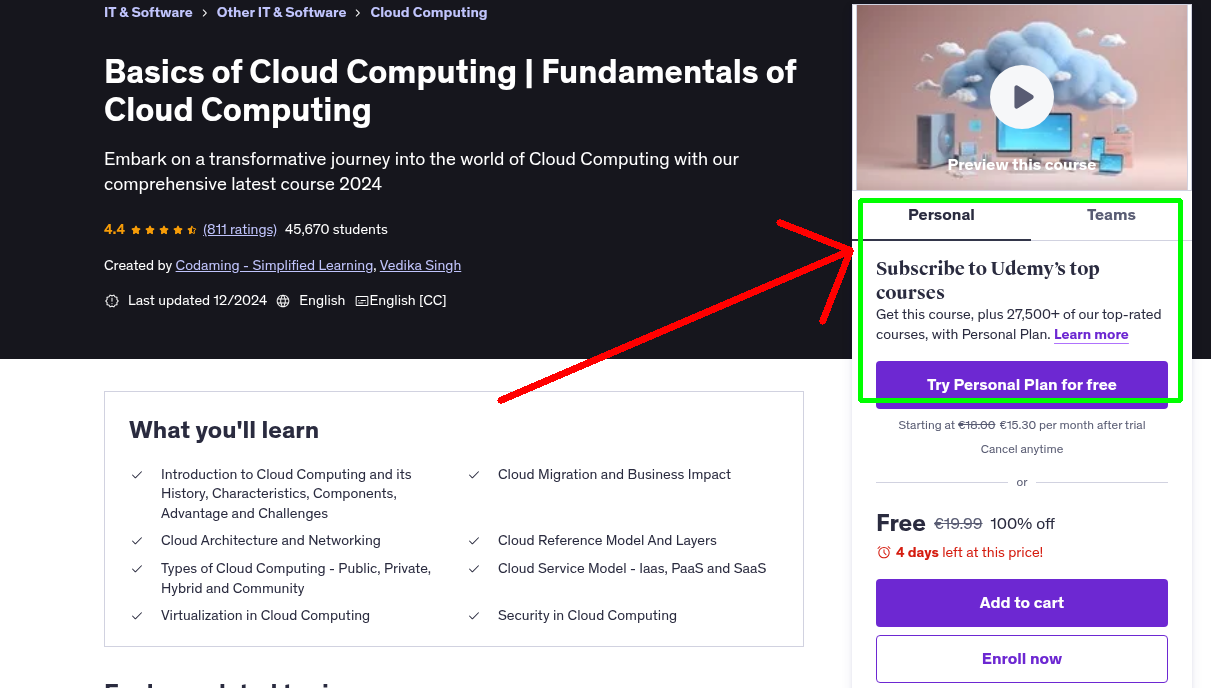Open the Cloud Computing breadcrumb link

(429, 12)
